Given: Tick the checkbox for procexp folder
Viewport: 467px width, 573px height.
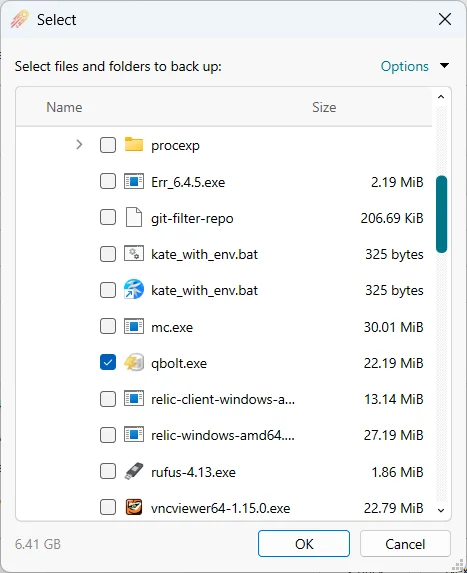Looking at the screenshot, I should pyautogui.click(x=108, y=145).
